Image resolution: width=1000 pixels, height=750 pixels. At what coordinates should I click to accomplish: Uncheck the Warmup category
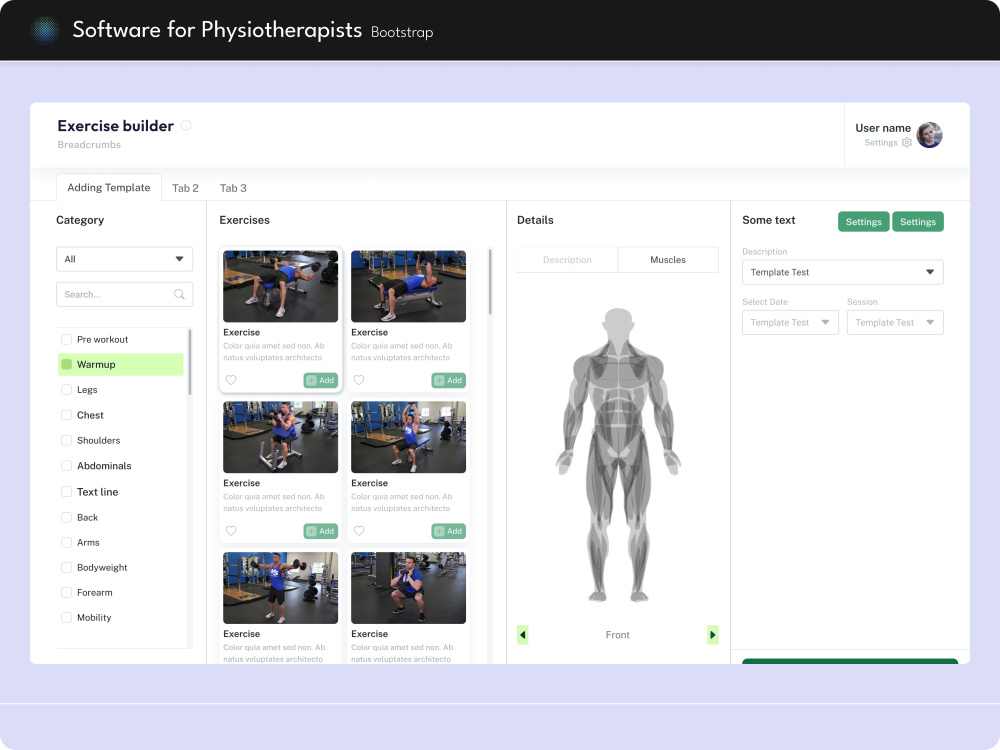(x=66, y=364)
